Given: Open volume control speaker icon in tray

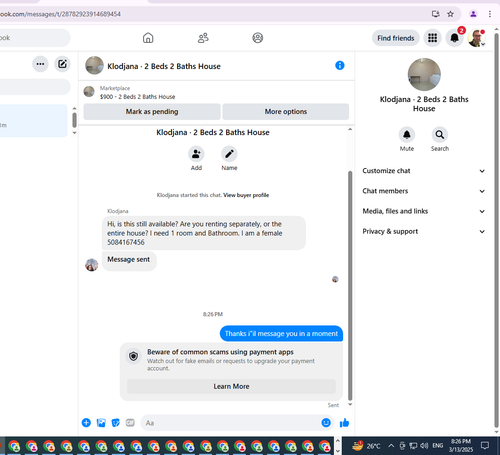Looking at the screenshot, I should click(424, 446).
